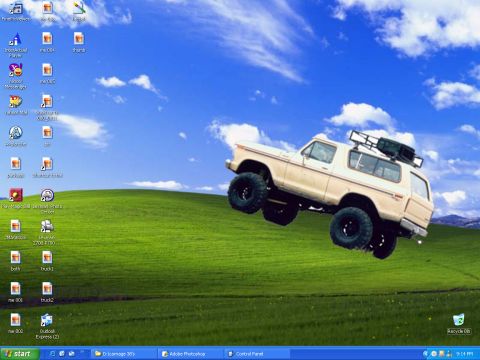Open the Outlook Express (2) shortcut

(x=47, y=320)
